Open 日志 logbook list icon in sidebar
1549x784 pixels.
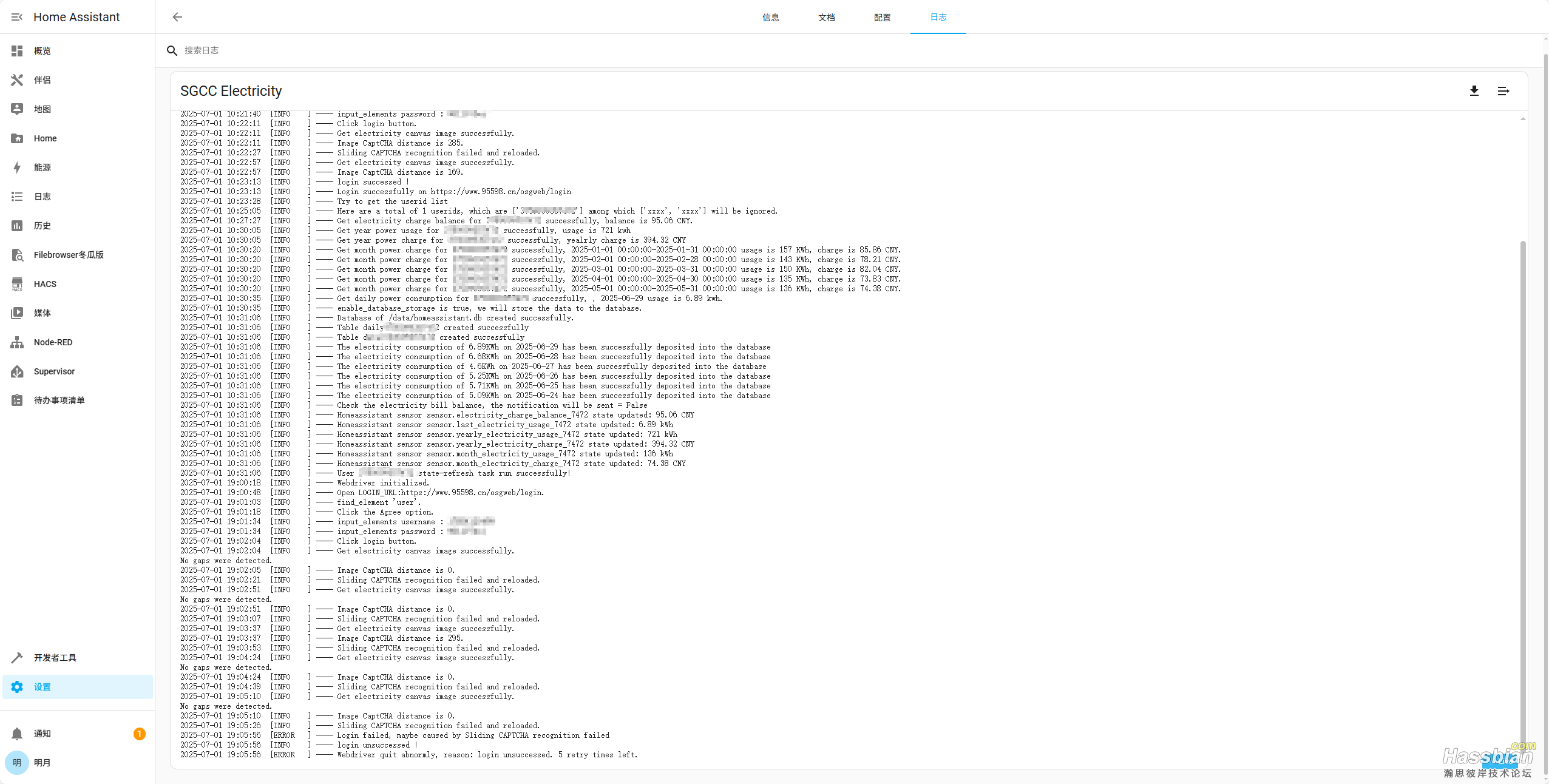17,197
